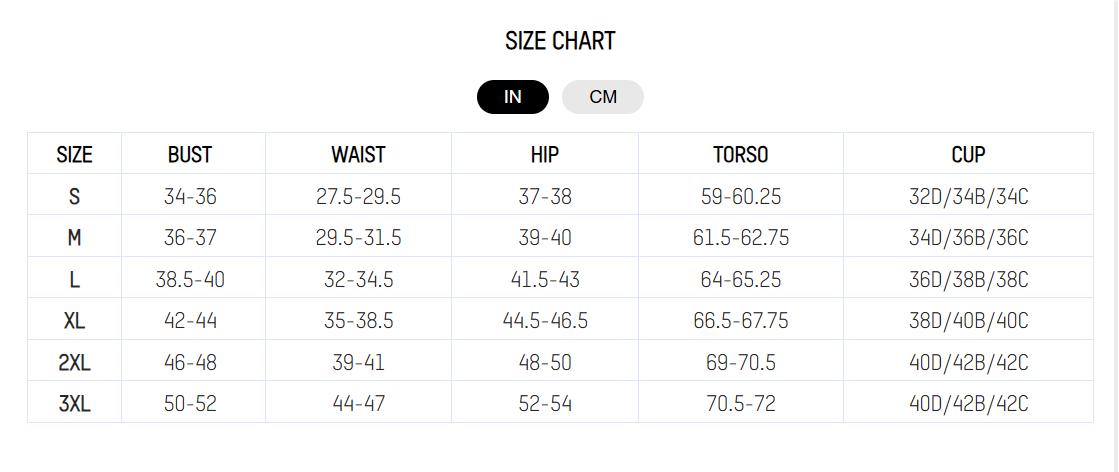Select the M size row label

click(75, 238)
